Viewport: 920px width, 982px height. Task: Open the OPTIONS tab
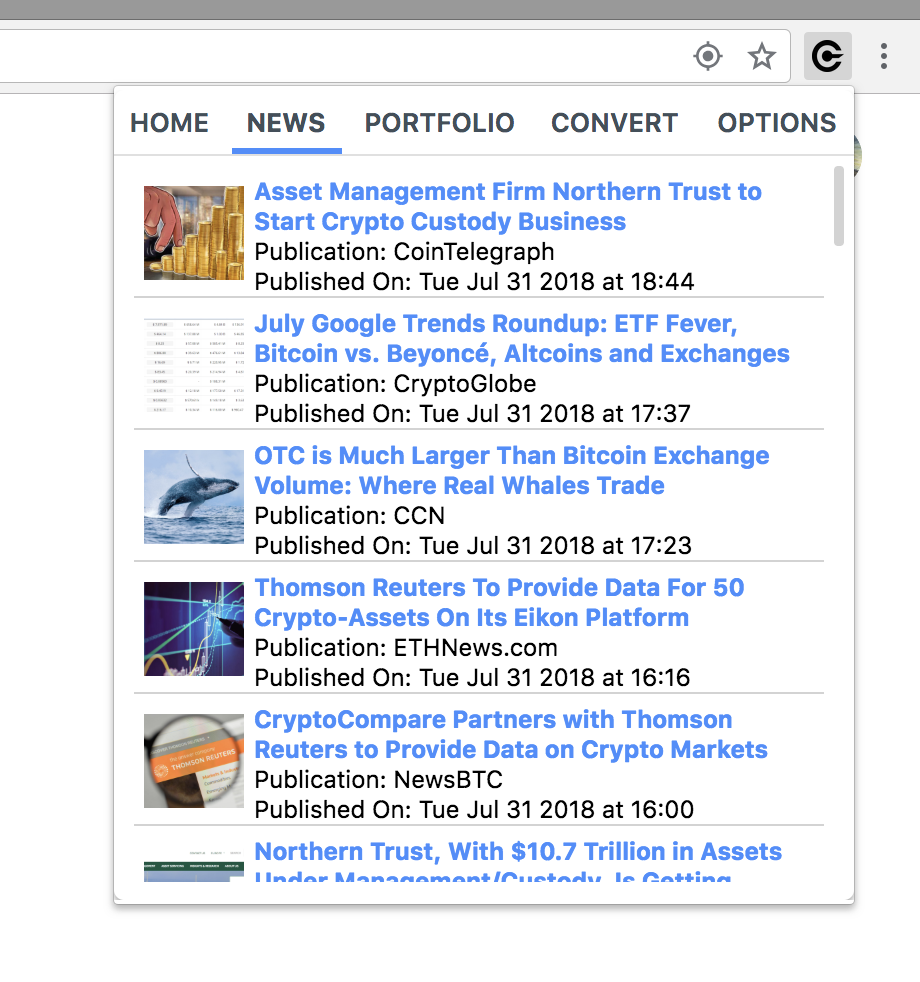click(x=777, y=123)
